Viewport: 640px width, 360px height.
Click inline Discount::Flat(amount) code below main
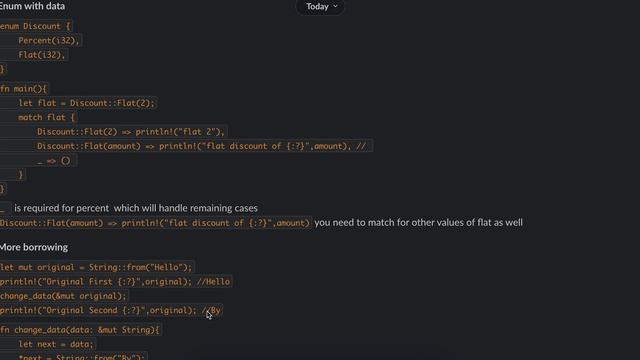tap(155, 223)
